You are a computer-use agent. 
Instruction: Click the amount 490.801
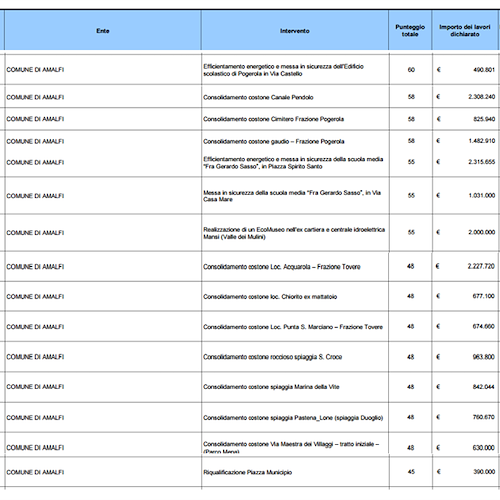pyautogui.click(x=484, y=70)
